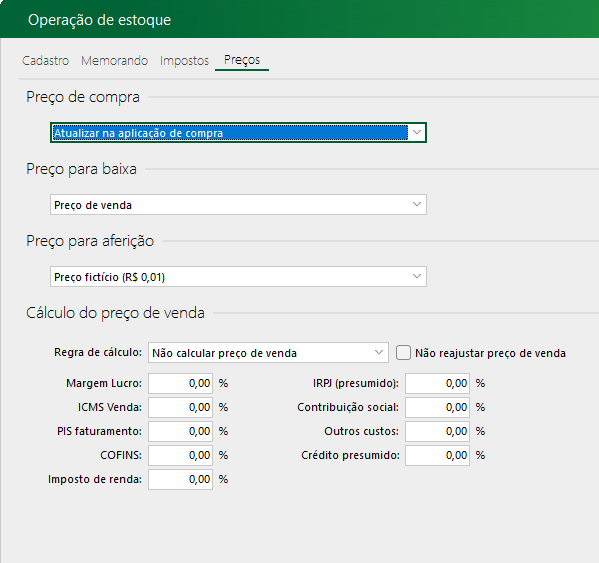Click the highlighted Atualizar na aplicação de compra text
Screen dimensions: 599x563
coord(138,133)
